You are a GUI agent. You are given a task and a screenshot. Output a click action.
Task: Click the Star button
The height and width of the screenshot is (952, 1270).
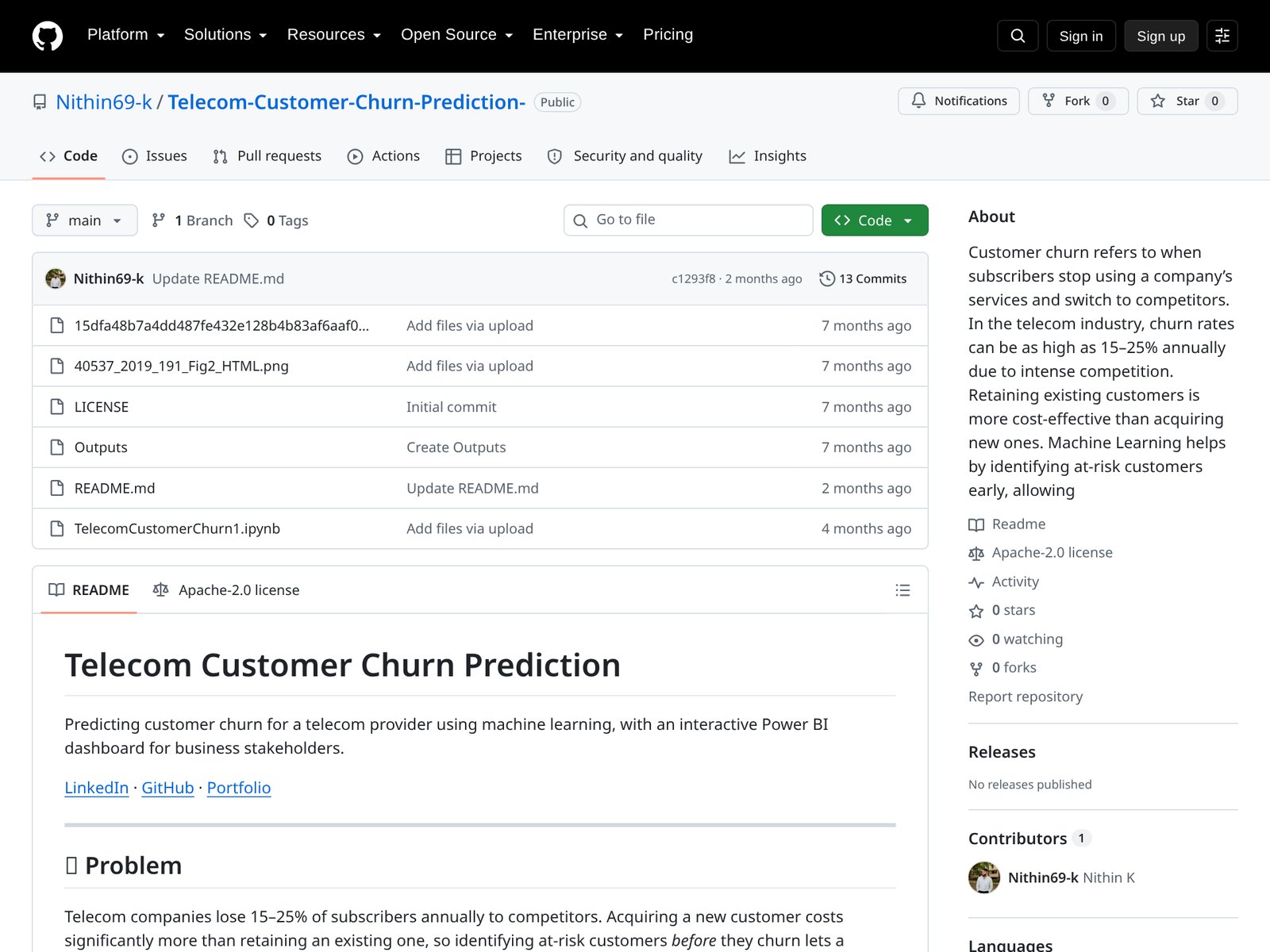click(x=1187, y=101)
